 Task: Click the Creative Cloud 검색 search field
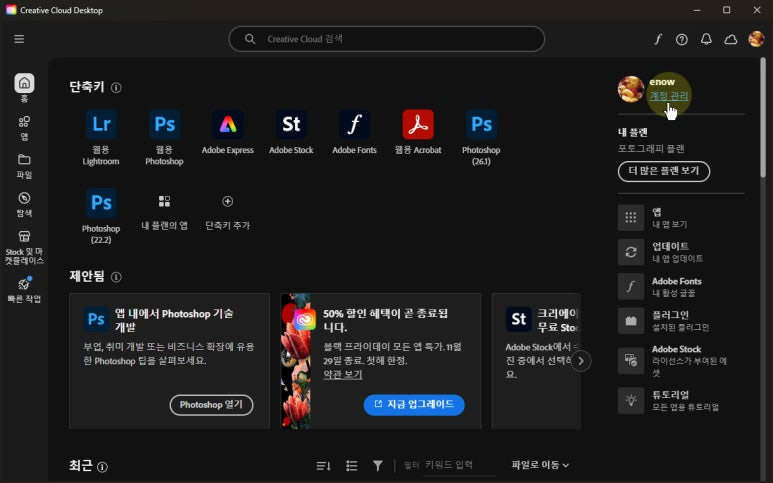click(x=386, y=39)
